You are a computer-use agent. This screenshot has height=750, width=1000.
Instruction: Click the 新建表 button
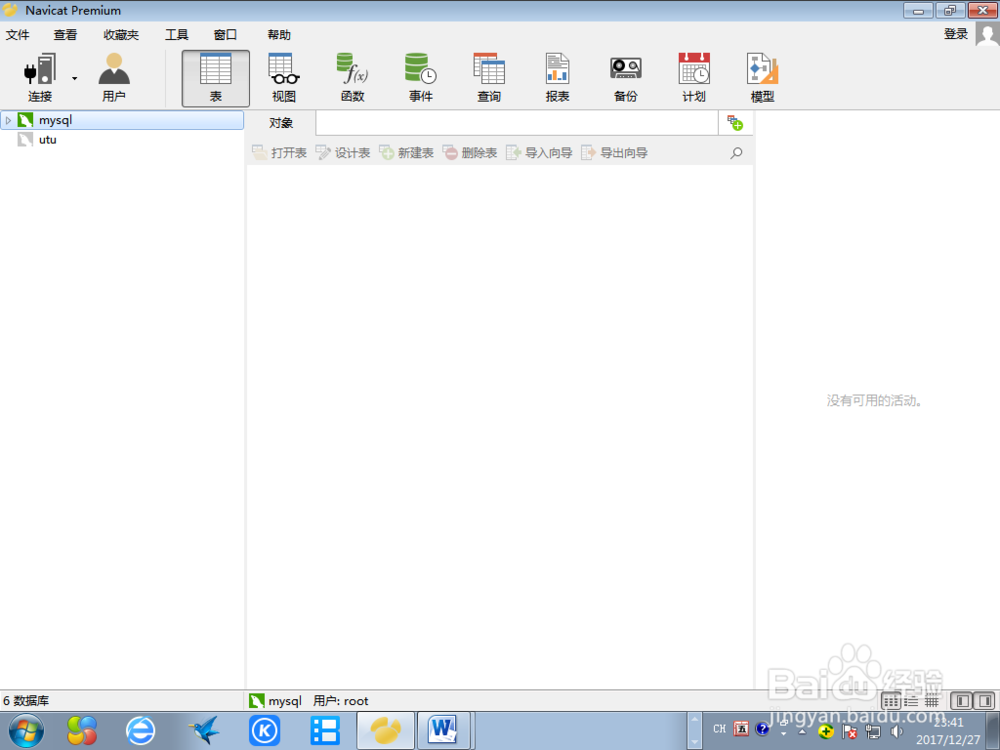pyautogui.click(x=406, y=152)
